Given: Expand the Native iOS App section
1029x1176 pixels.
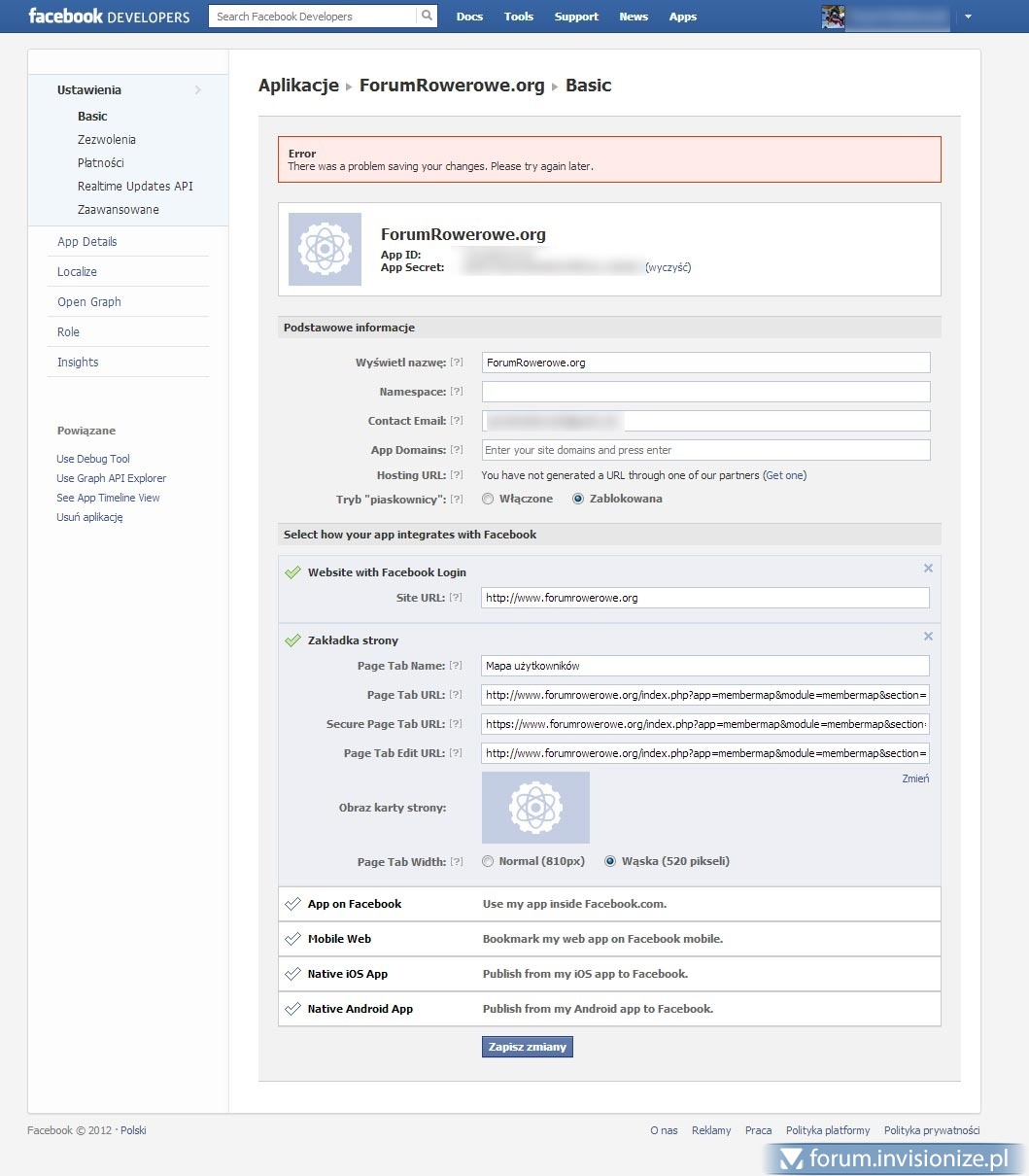Looking at the screenshot, I should (347, 974).
